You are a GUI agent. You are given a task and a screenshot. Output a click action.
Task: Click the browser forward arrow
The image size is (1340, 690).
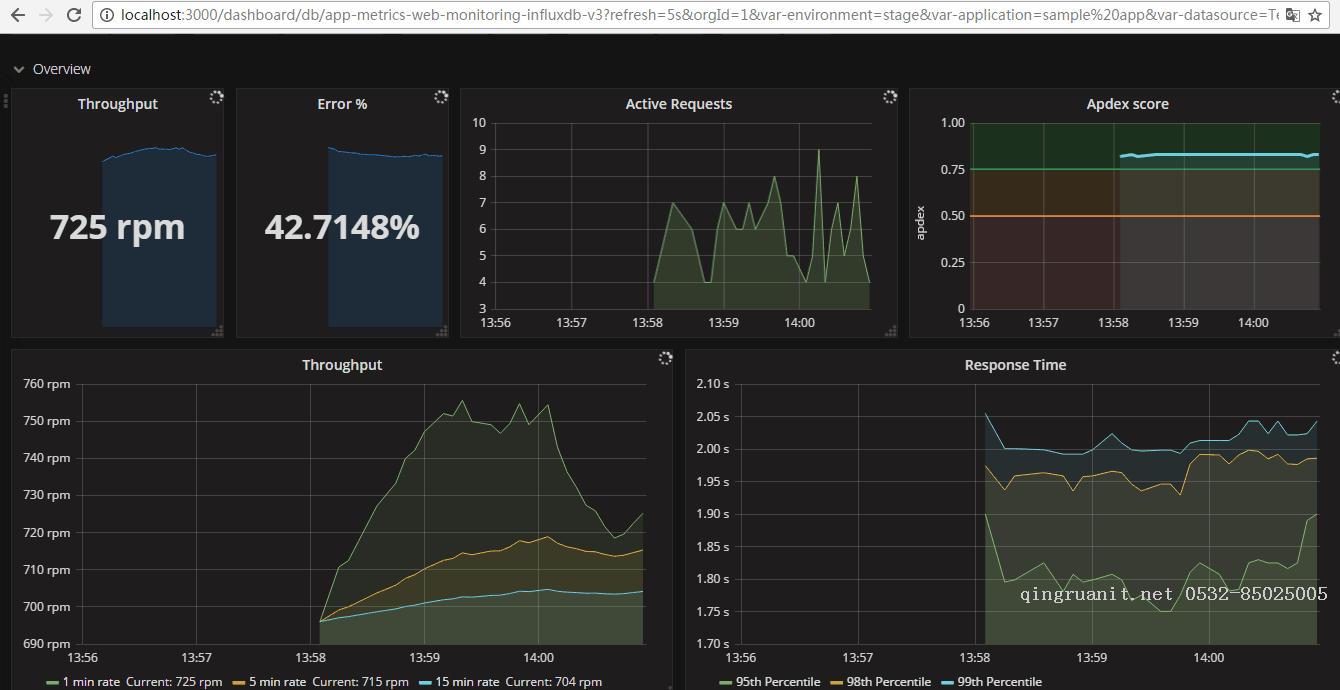click(46, 15)
